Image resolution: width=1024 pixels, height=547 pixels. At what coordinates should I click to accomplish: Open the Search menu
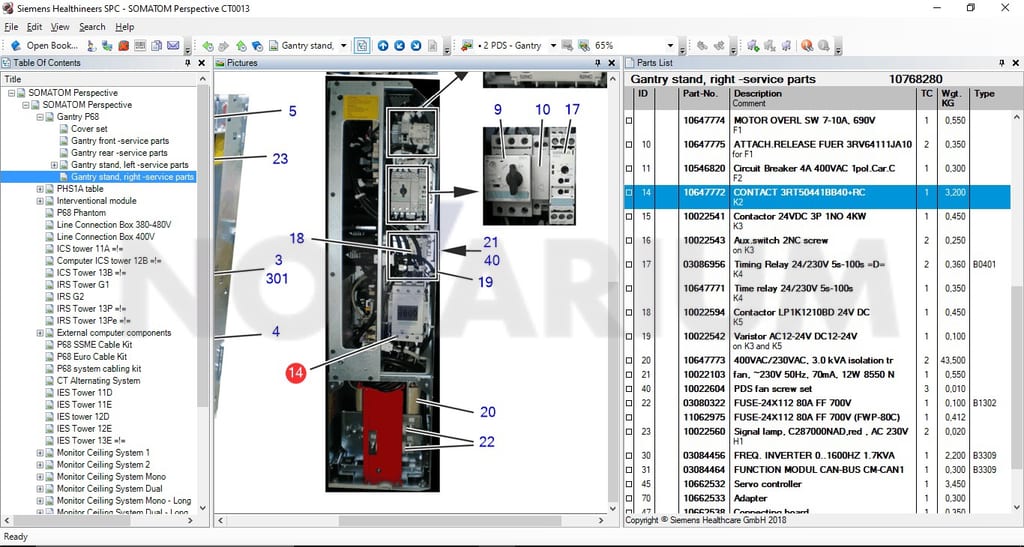[92, 27]
